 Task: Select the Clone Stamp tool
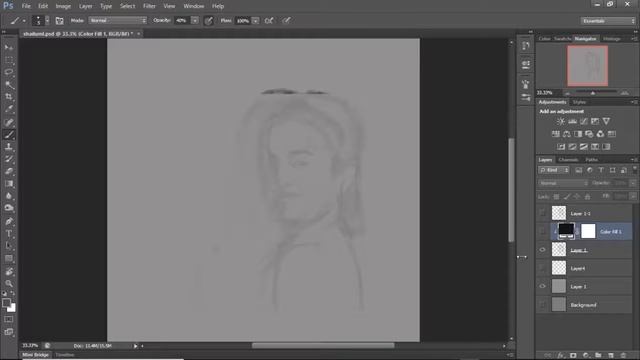(9, 147)
